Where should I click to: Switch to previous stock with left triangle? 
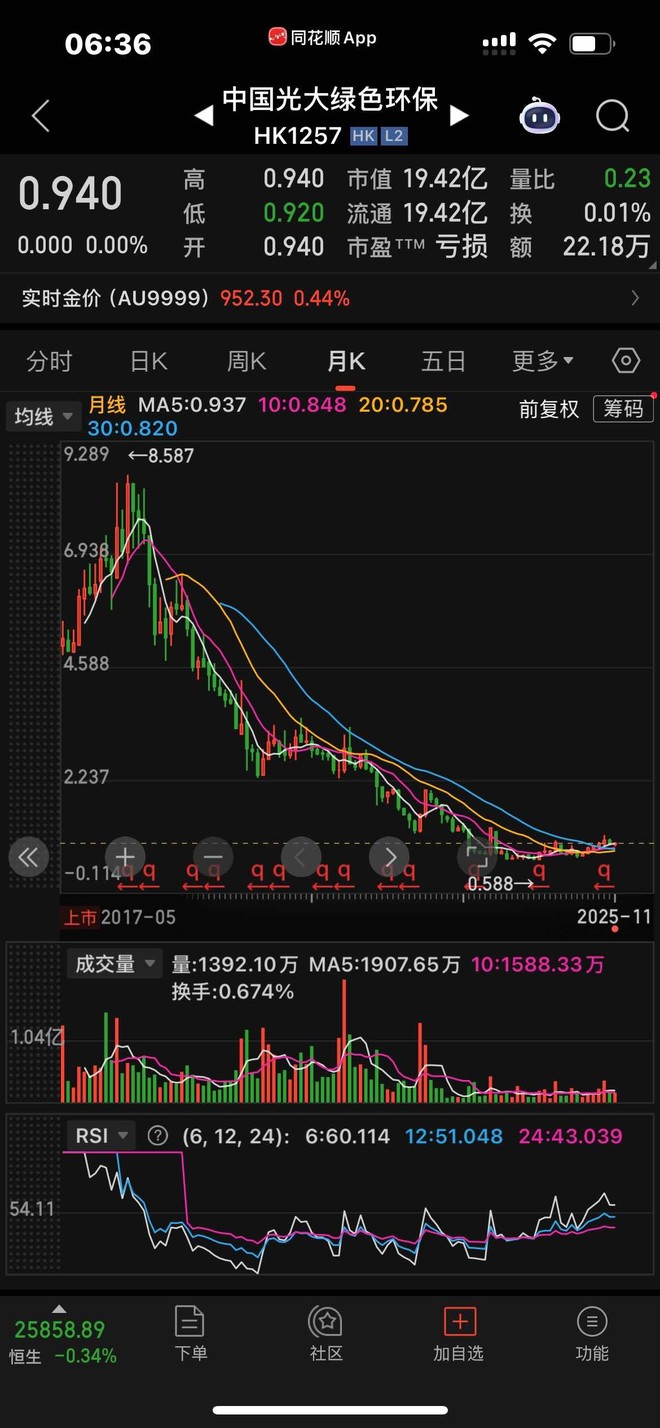(204, 116)
